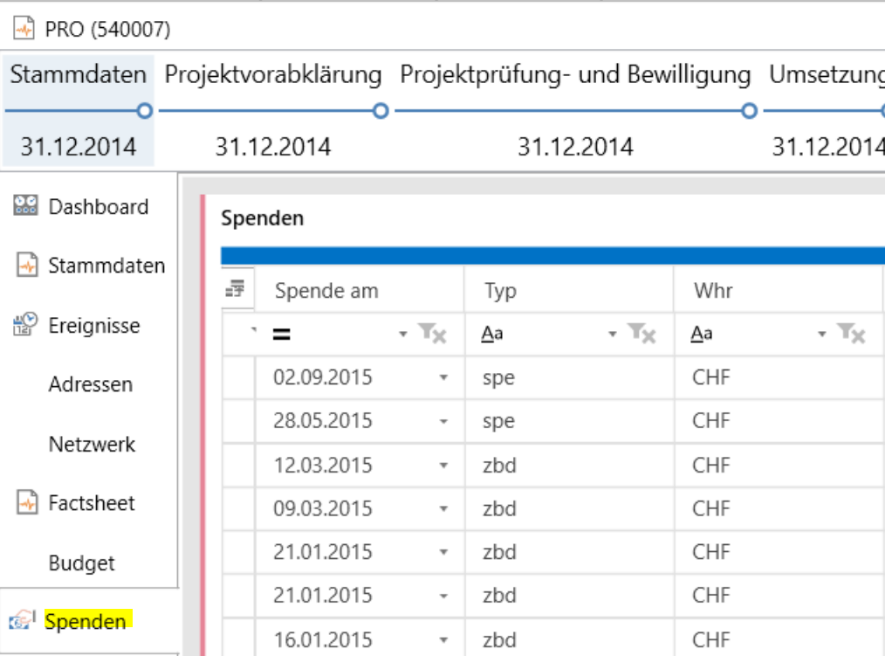Open the Budget section in sidebar
This screenshot has height=656, width=885.
tap(81, 563)
